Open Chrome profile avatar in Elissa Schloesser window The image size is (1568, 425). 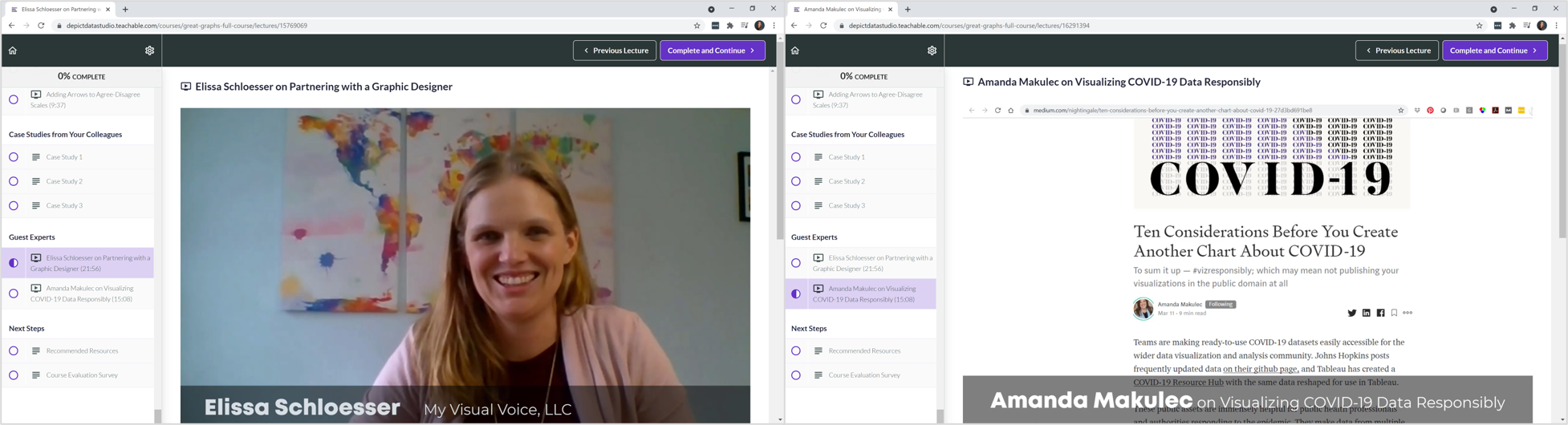(x=759, y=26)
